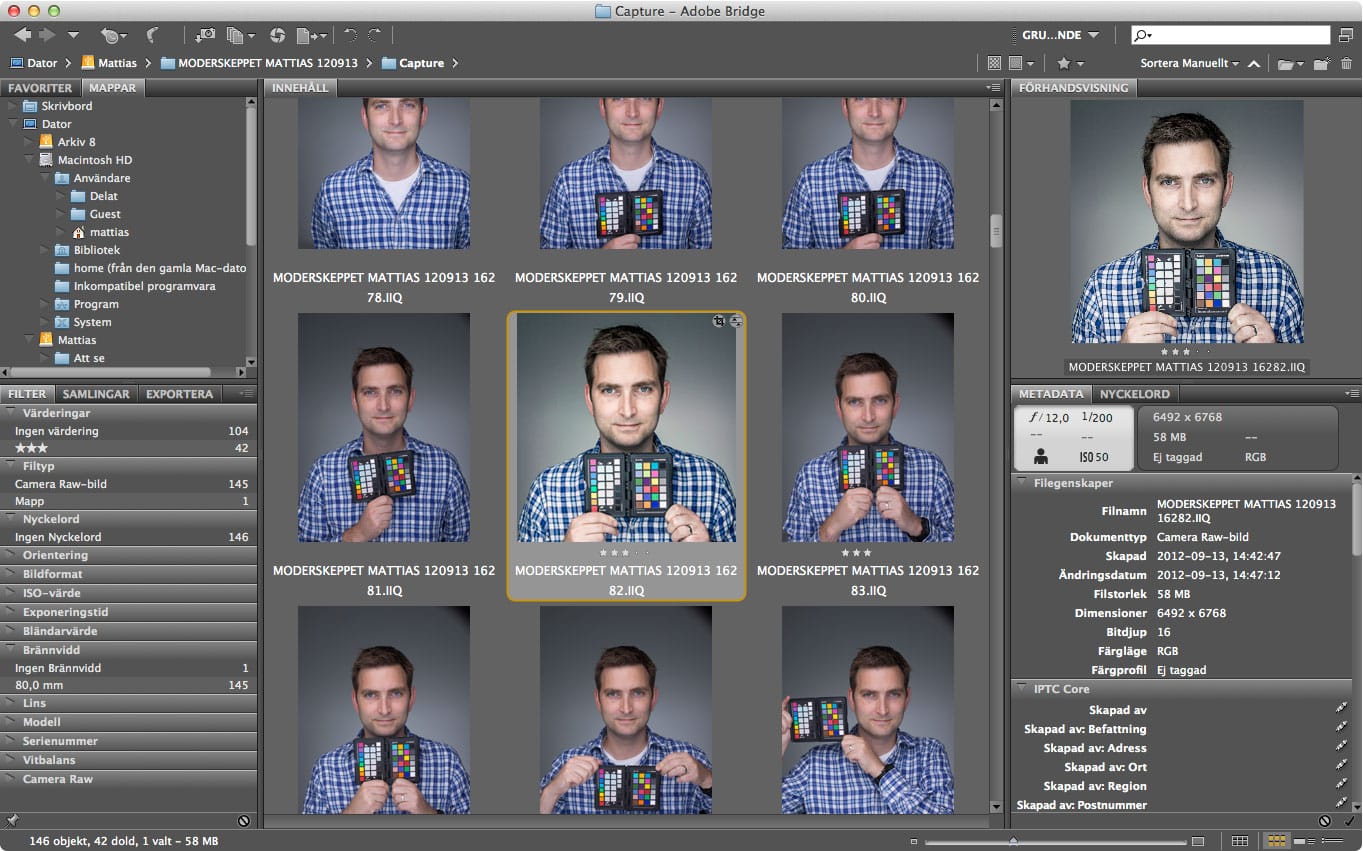Click the rotate counterclockwise icon
Image resolution: width=1363 pixels, height=851 pixels.
click(349, 35)
